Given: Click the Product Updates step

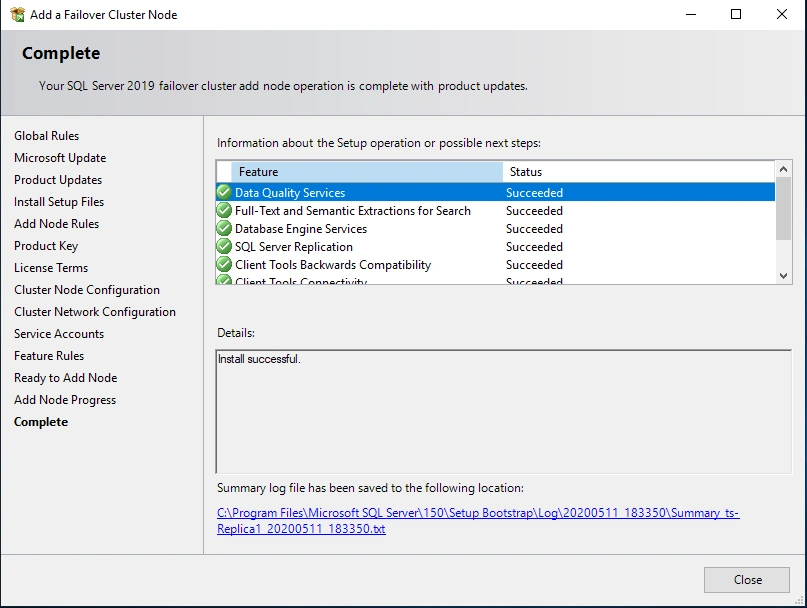Looking at the screenshot, I should click(58, 180).
